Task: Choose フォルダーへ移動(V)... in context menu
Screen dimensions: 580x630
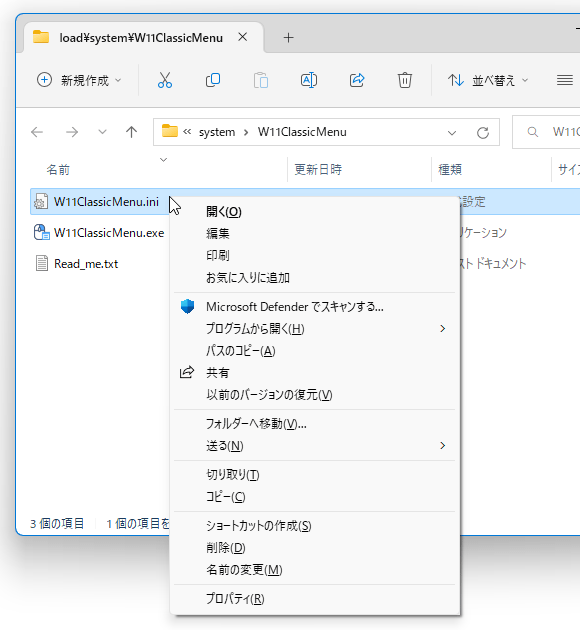Action: pyautogui.click(x=314, y=424)
